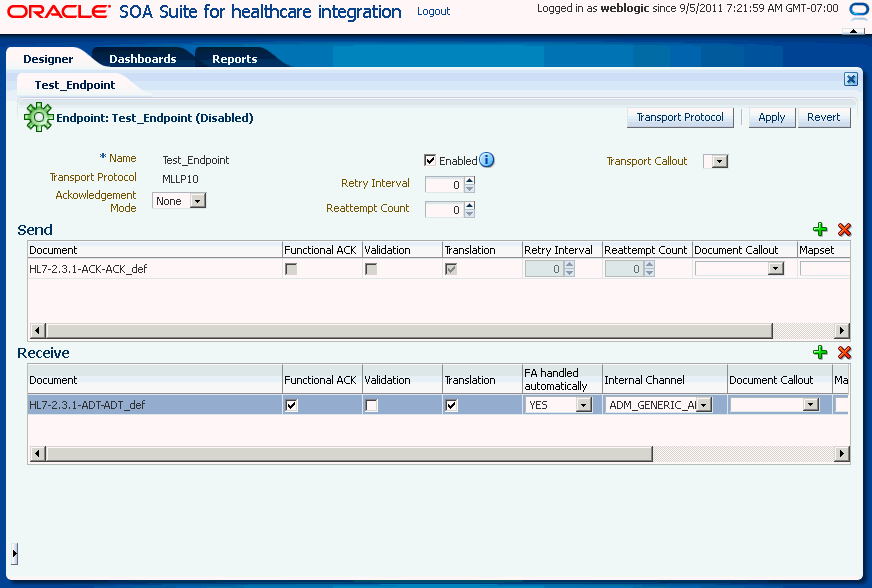Screen dimensions: 872x588
Task: Click Receive table scroll left arrow
Action: pyautogui.click(x=37, y=453)
